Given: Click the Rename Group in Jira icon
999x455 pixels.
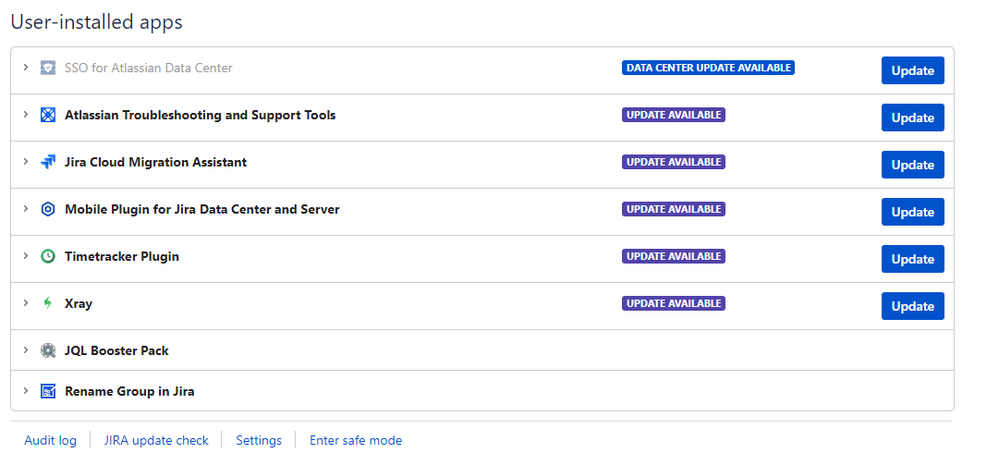Looking at the screenshot, I should tap(48, 391).
